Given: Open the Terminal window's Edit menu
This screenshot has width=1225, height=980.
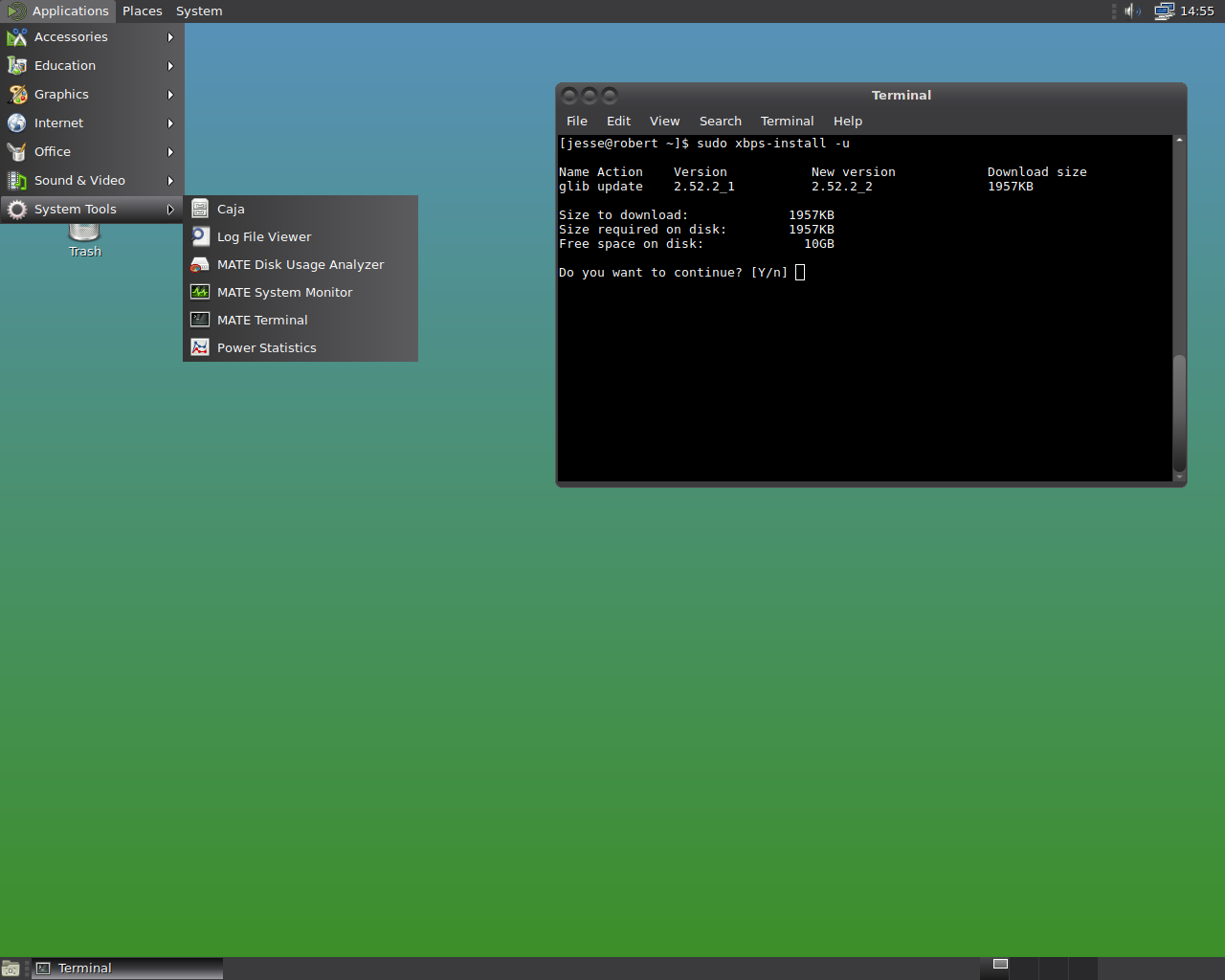Looking at the screenshot, I should [618, 121].
